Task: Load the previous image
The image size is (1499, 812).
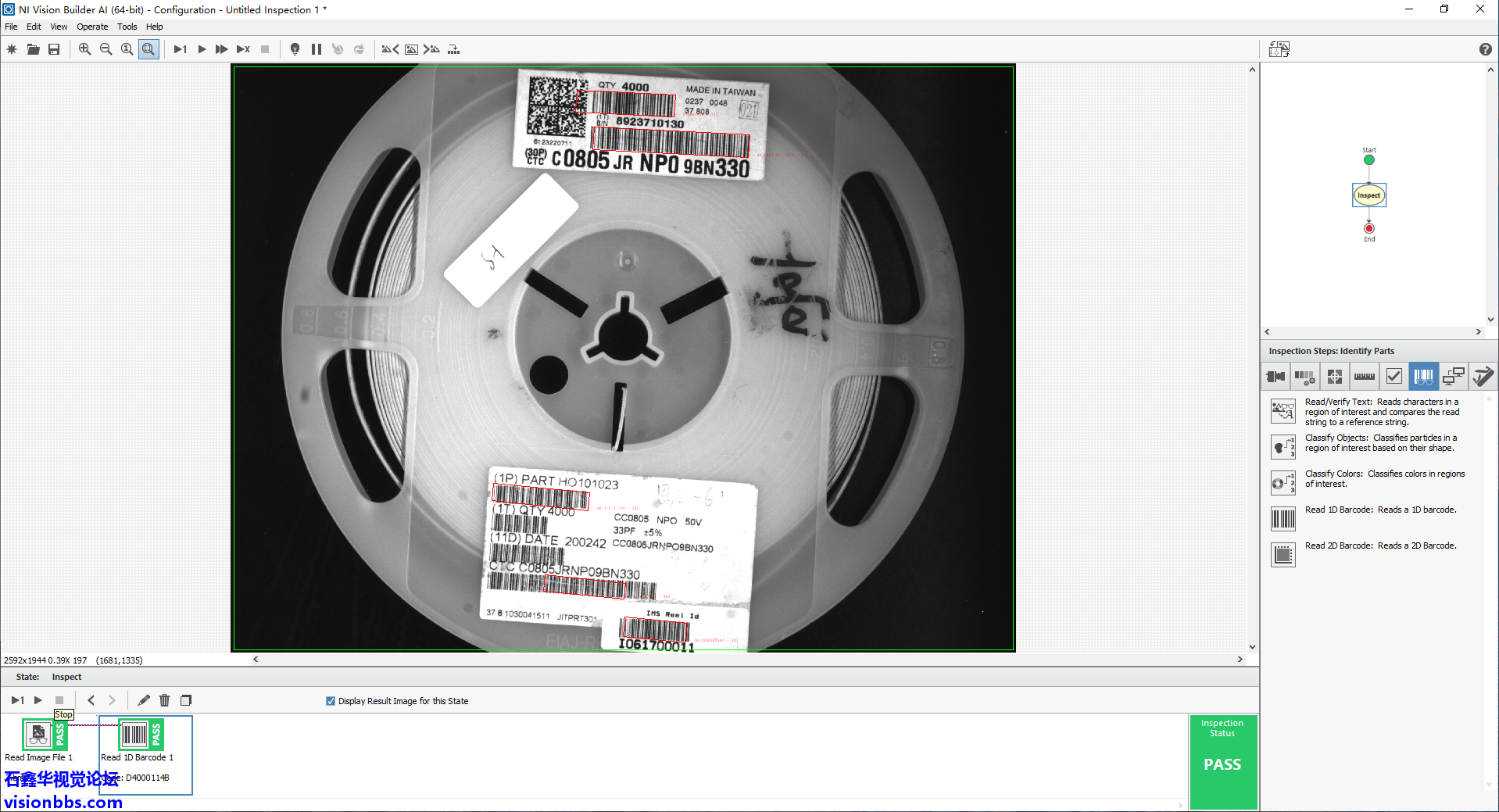Action: (x=390, y=49)
